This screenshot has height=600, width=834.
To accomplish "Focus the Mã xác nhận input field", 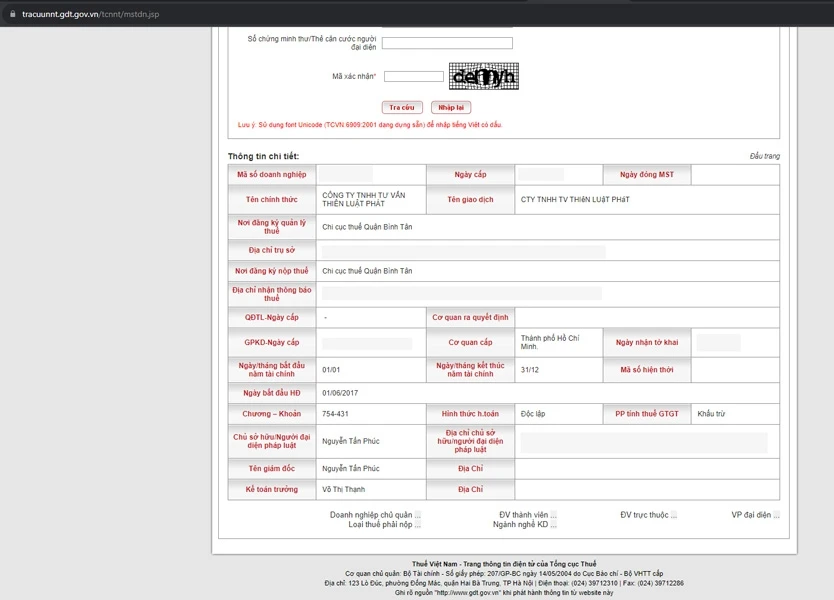I will (x=413, y=77).
